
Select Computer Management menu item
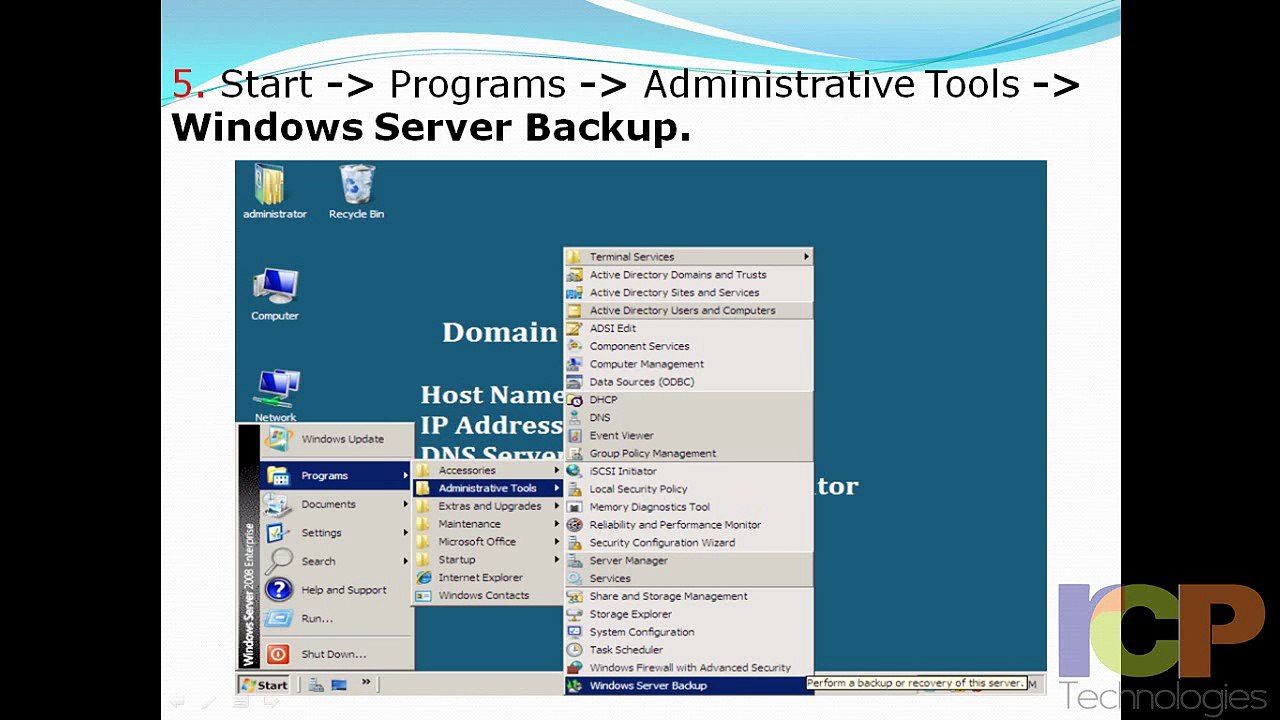tap(688, 364)
